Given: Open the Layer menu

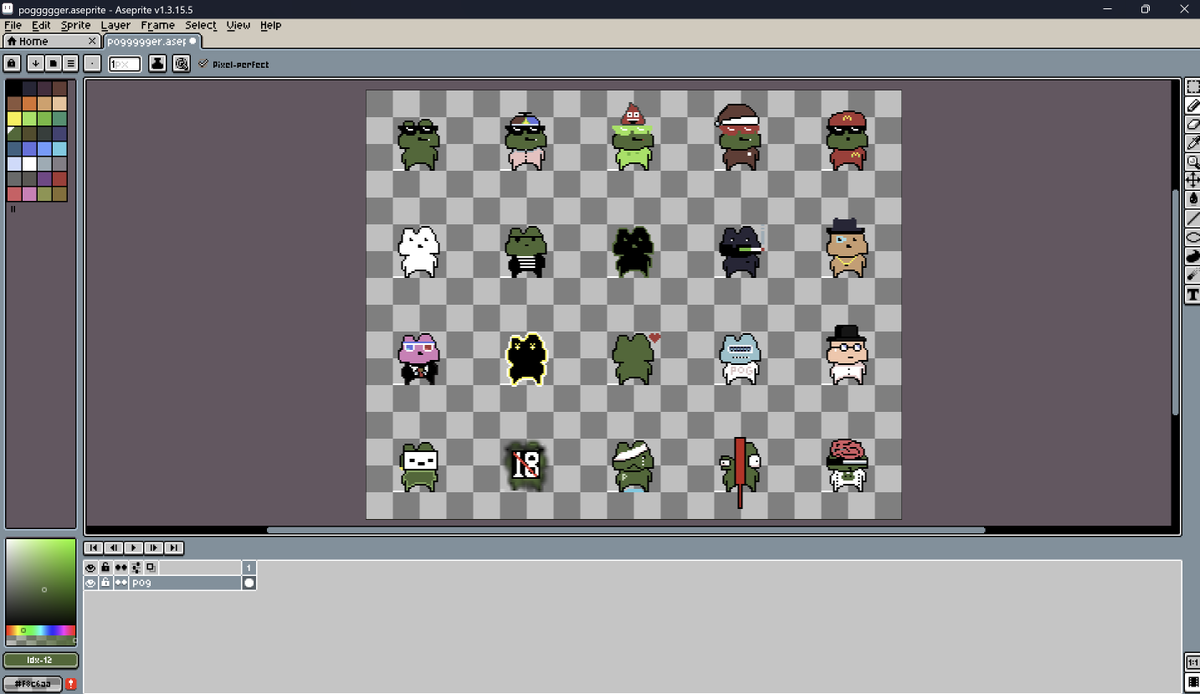Looking at the screenshot, I should pos(116,25).
